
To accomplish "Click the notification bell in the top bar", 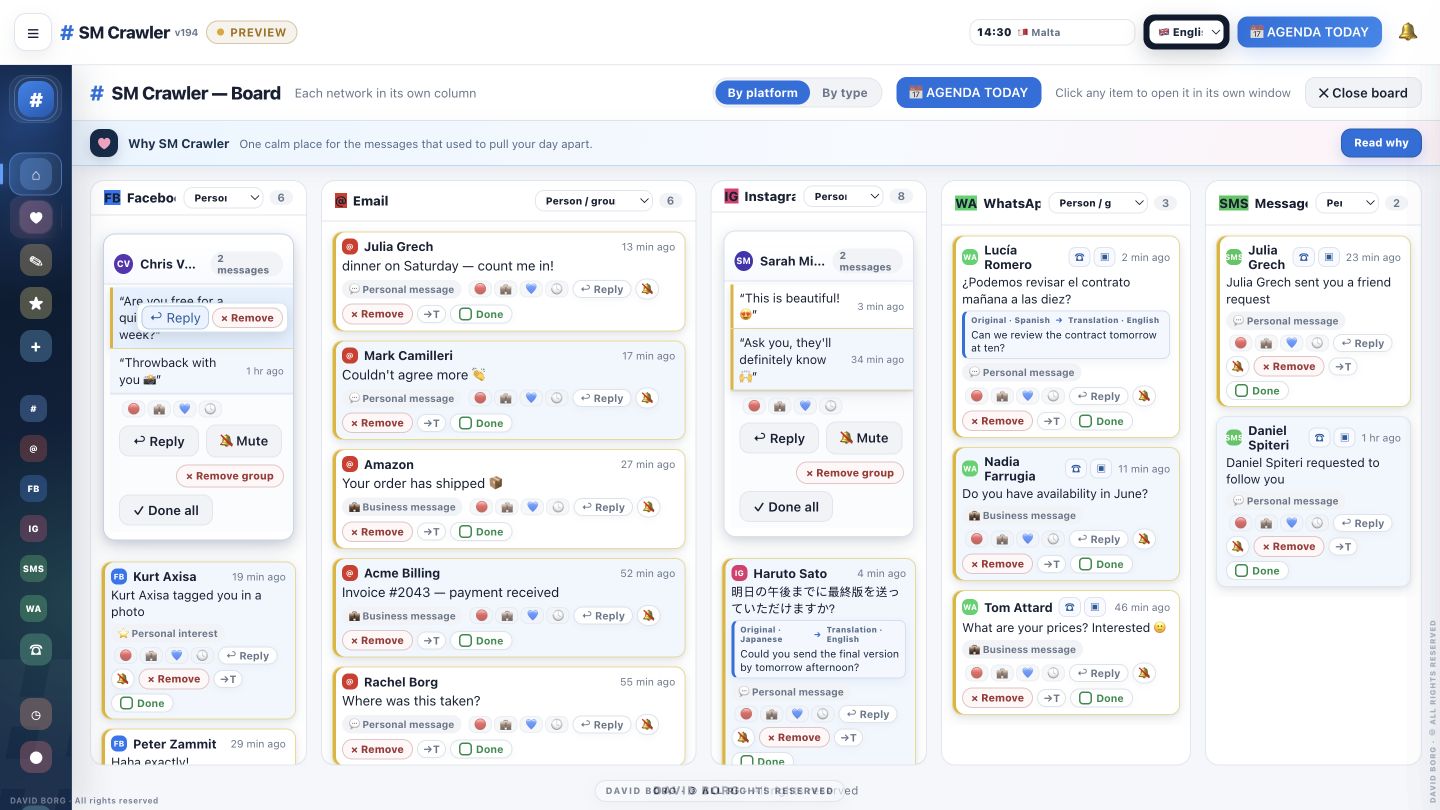I will click(1408, 32).
